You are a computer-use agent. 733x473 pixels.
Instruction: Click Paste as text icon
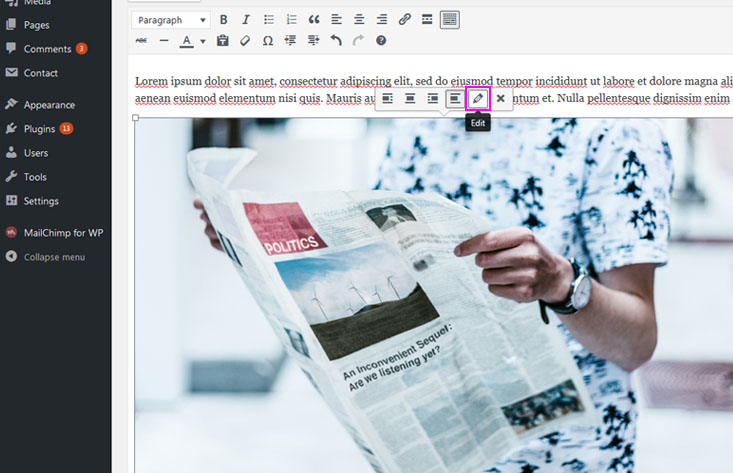coord(223,41)
